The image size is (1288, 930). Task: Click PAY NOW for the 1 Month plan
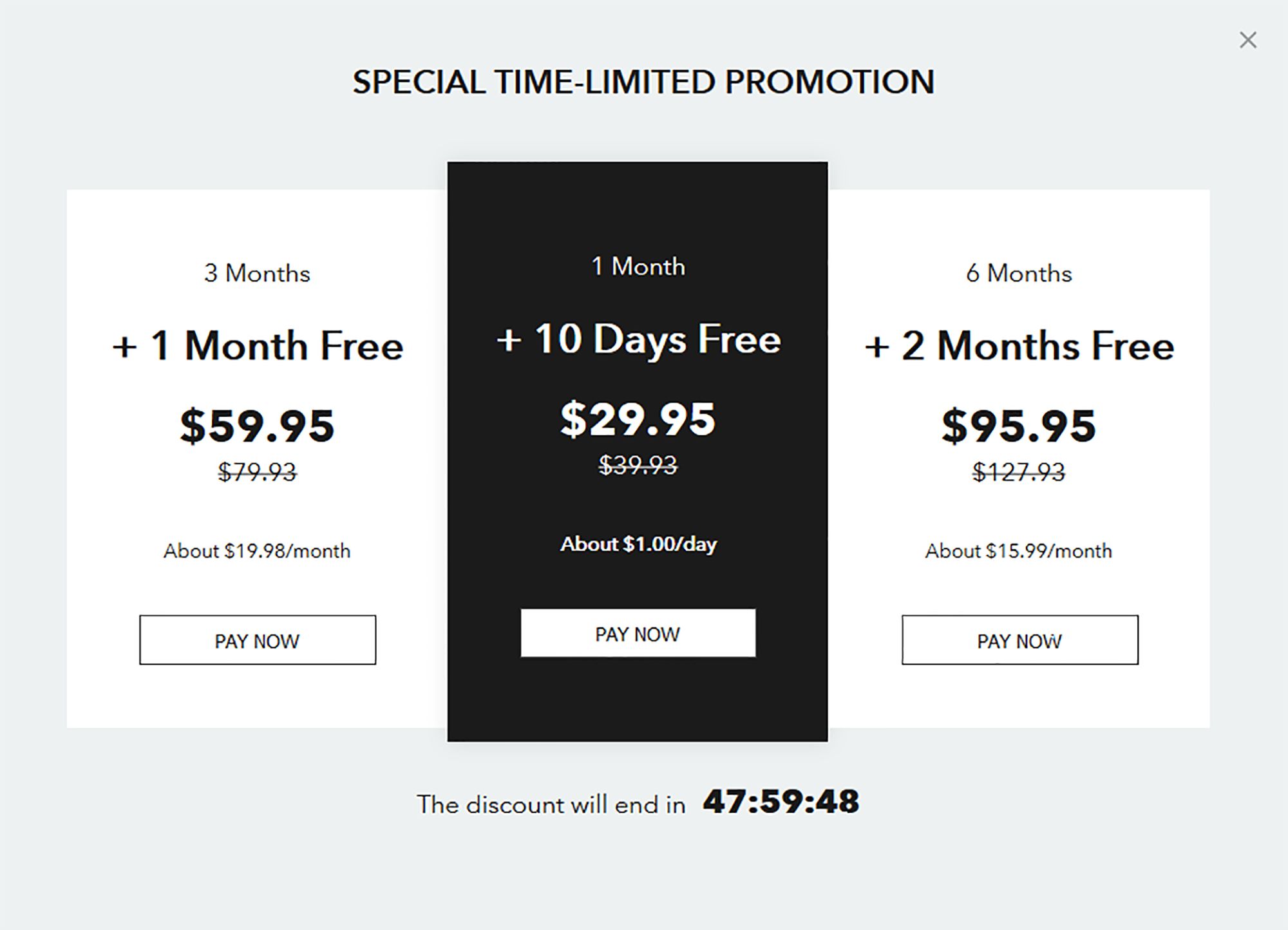[x=638, y=633]
